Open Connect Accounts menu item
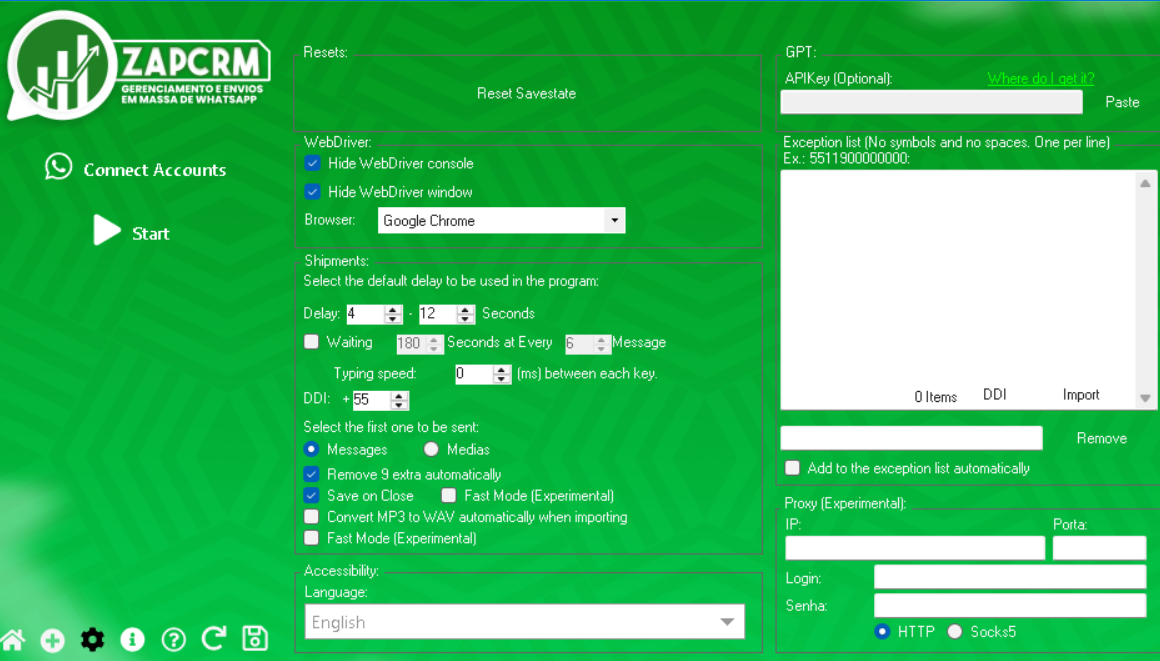The width and height of the screenshot is (1160, 661). tap(154, 170)
